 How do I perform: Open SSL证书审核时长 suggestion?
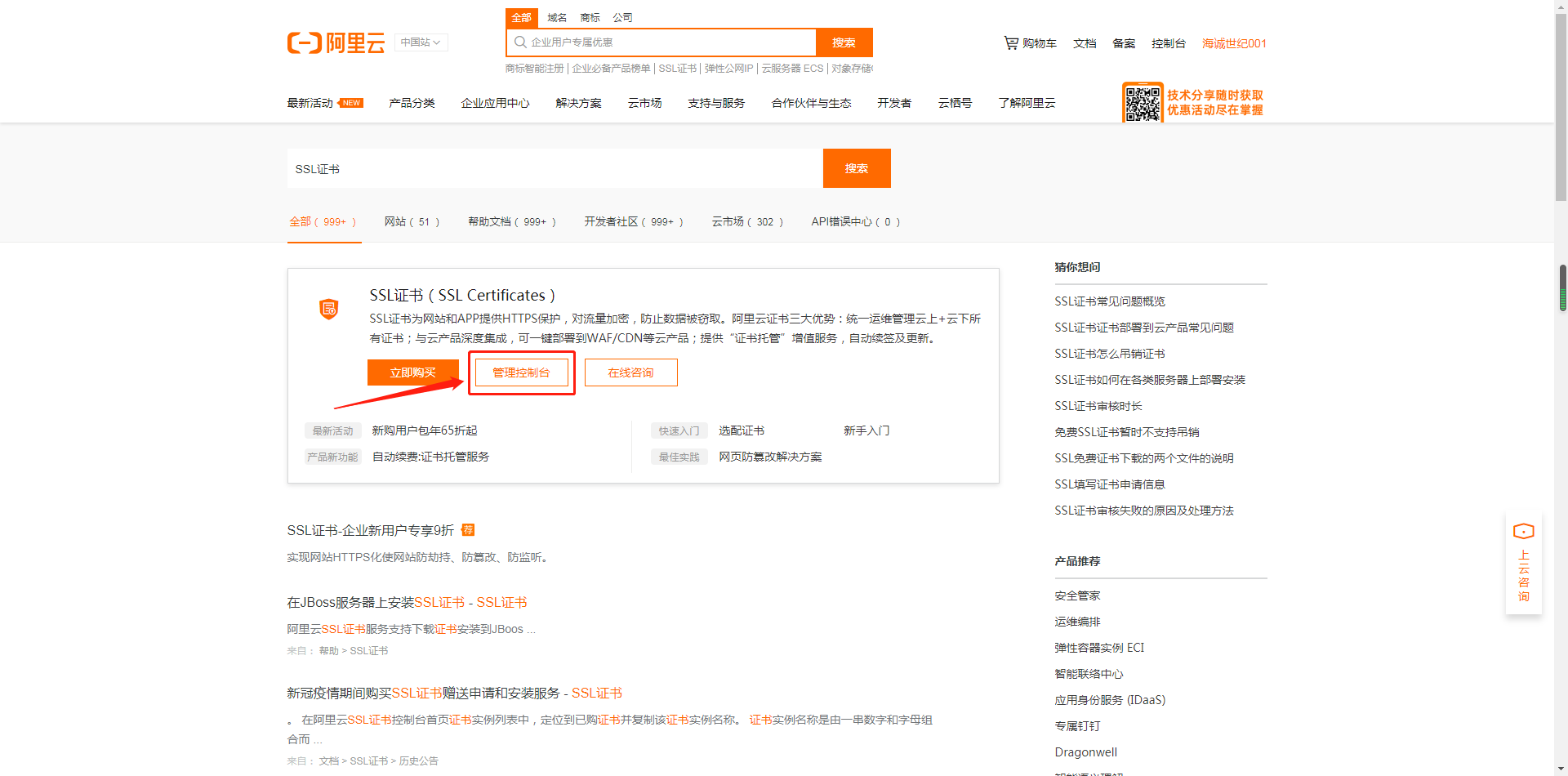(1098, 406)
